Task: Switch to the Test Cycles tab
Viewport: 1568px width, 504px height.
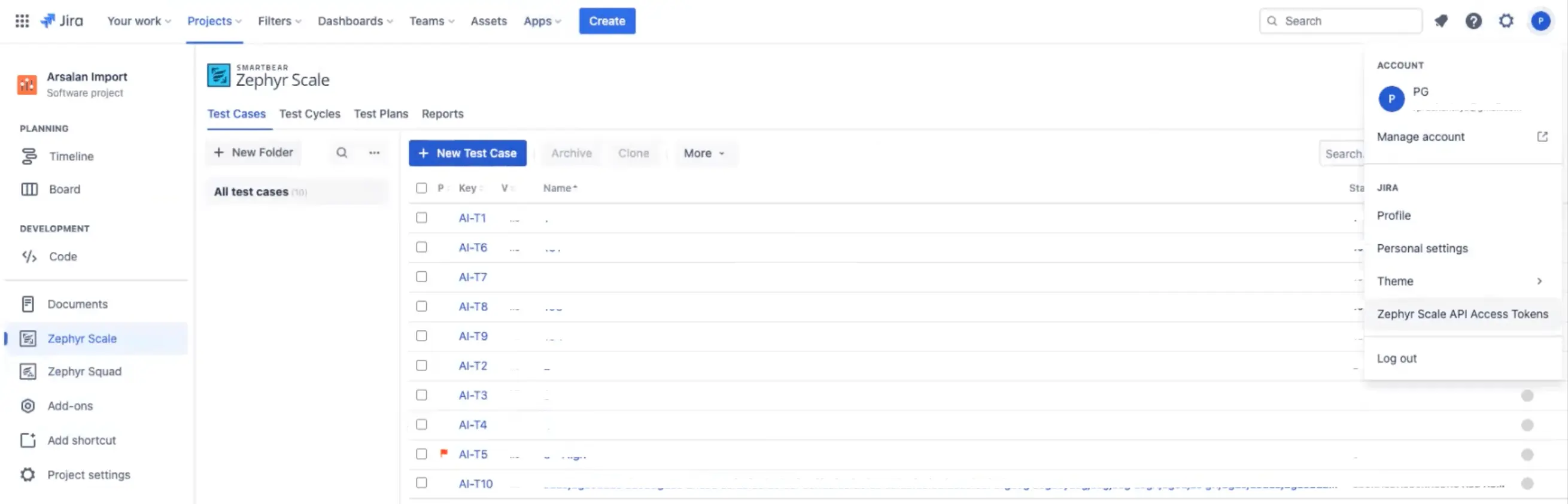Action: click(309, 114)
